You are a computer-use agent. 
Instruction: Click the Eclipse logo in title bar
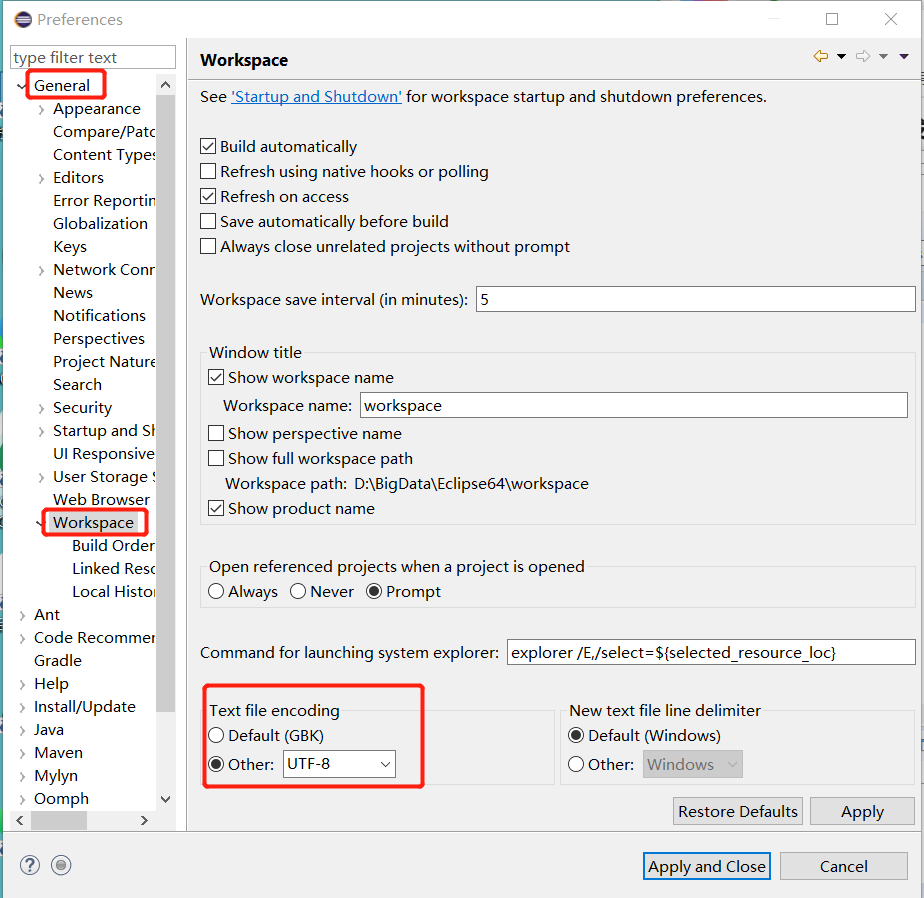23,19
